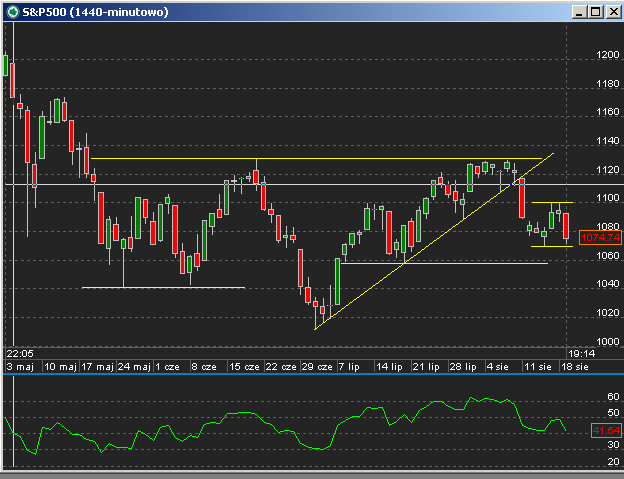
Task: Select the short yellow line near 1068
Action: [x=552, y=247]
